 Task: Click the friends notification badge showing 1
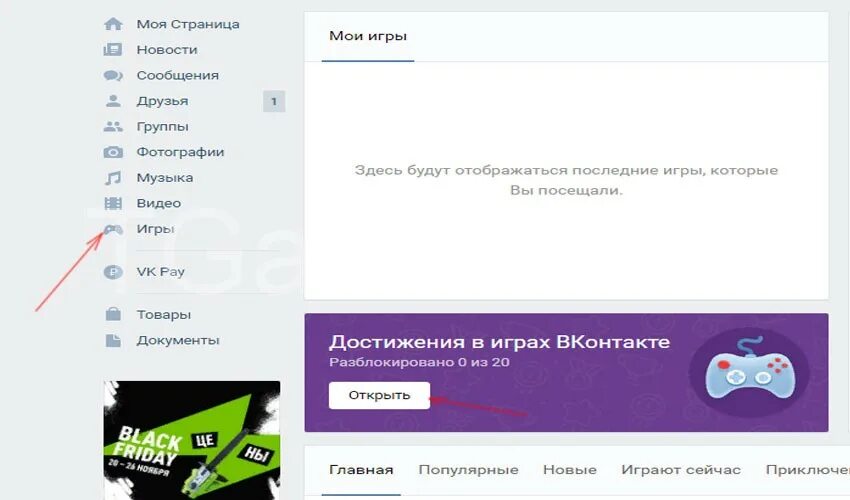click(x=274, y=101)
